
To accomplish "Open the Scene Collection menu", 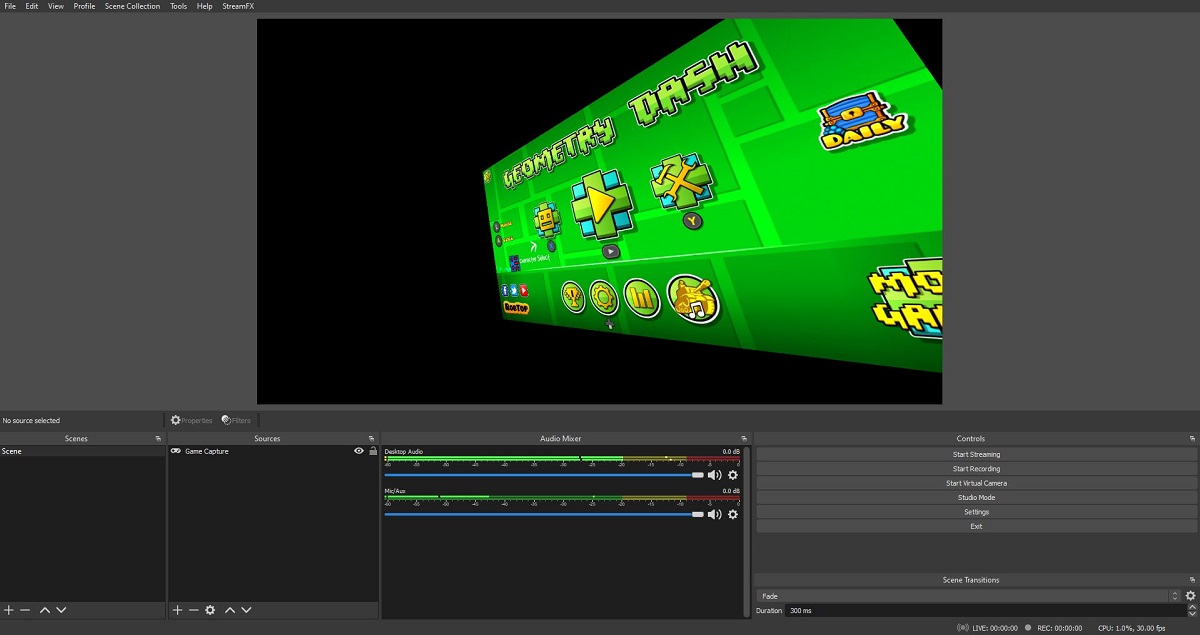I will click(132, 6).
